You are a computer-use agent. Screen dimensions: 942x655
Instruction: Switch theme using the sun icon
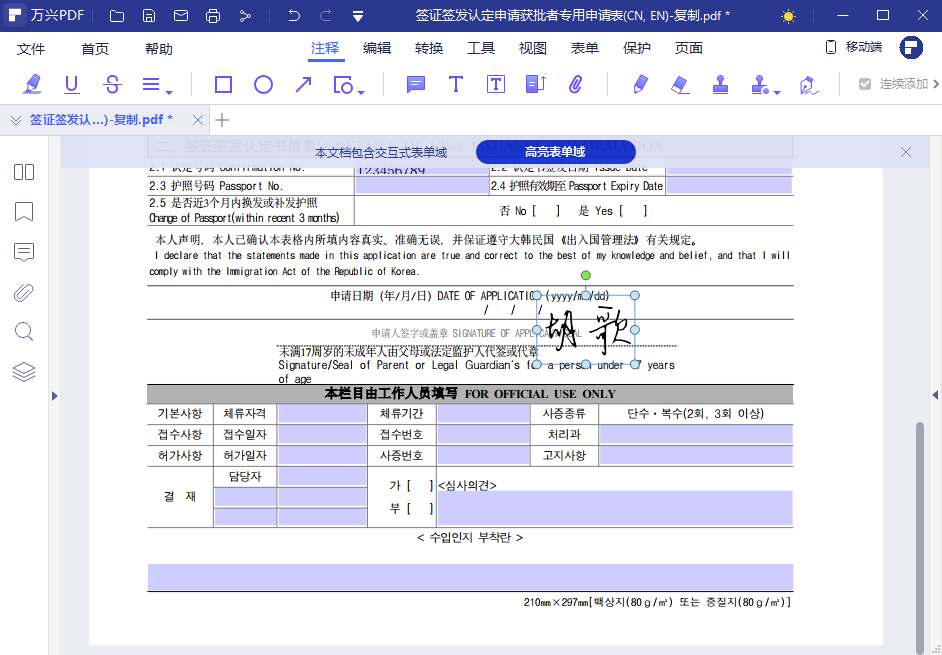[x=788, y=16]
